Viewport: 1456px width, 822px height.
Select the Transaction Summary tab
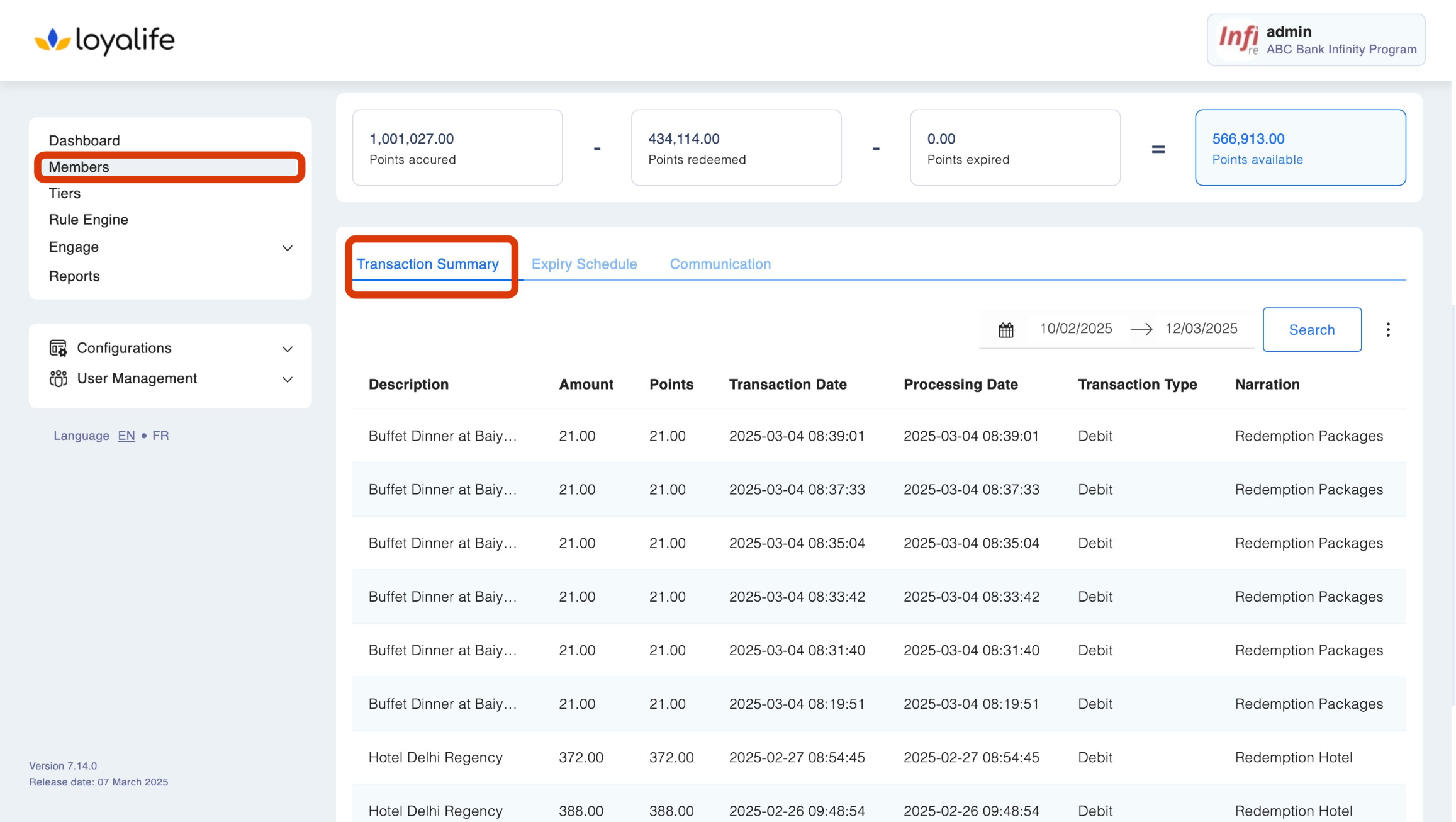[427, 264]
